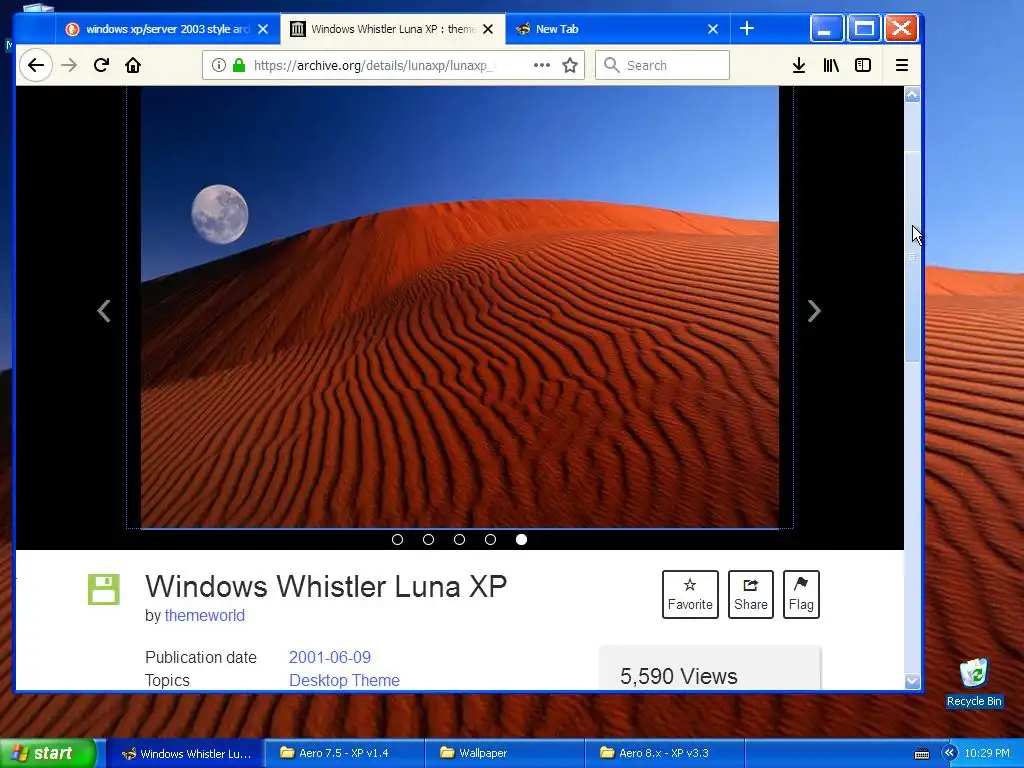This screenshot has height=768, width=1024.
Task: Click the 5,590 Views text
Action: click(679, 677)
